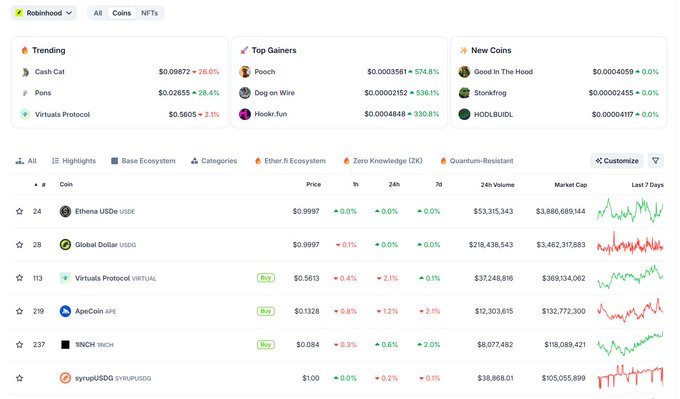Open Virtuals Protocol 7-day sparkline chart
680x399 pixels.
(630, 277)
